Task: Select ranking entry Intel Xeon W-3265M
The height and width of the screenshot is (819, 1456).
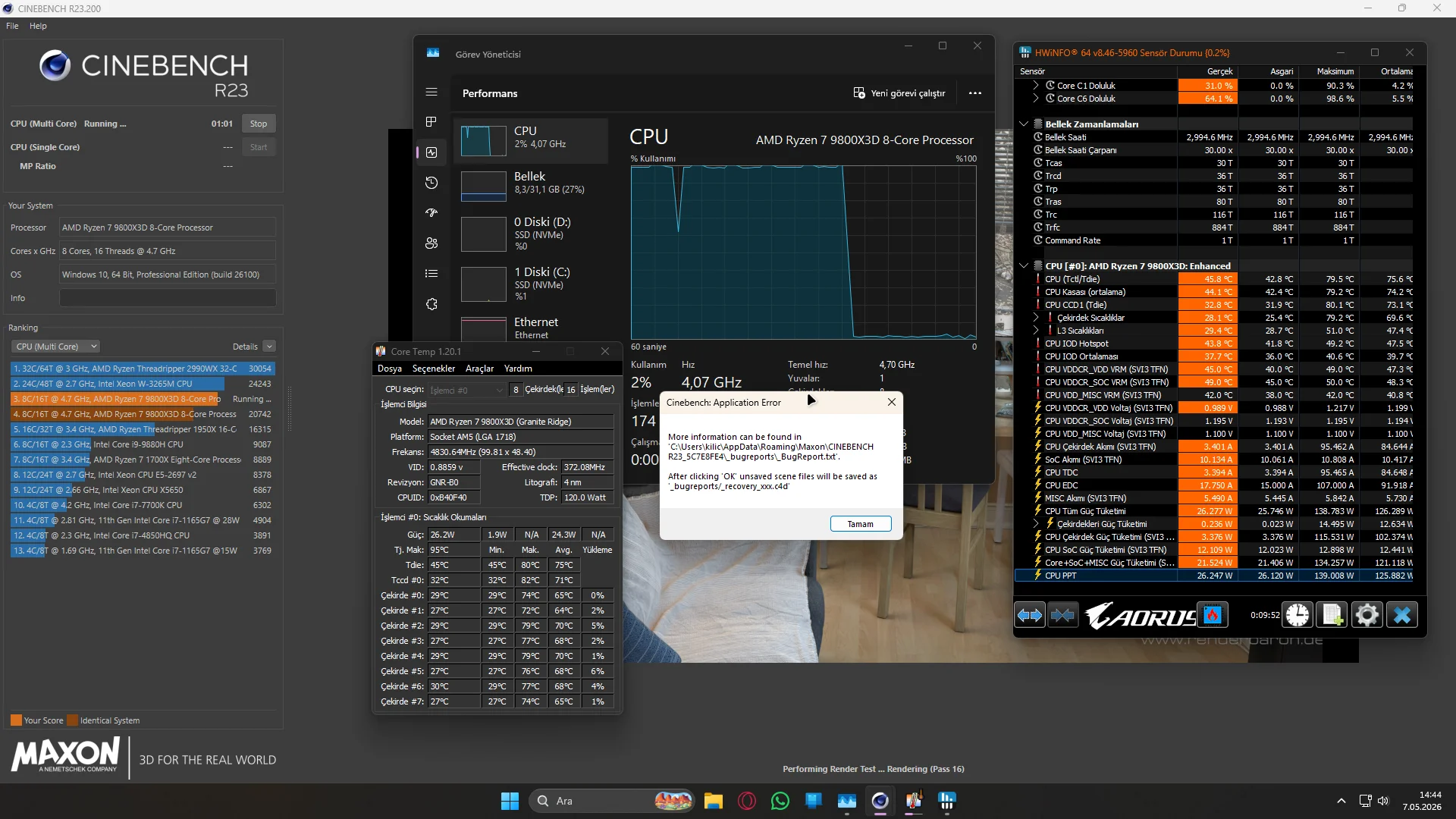Action: pyautogui.click(x=142, y=384)
